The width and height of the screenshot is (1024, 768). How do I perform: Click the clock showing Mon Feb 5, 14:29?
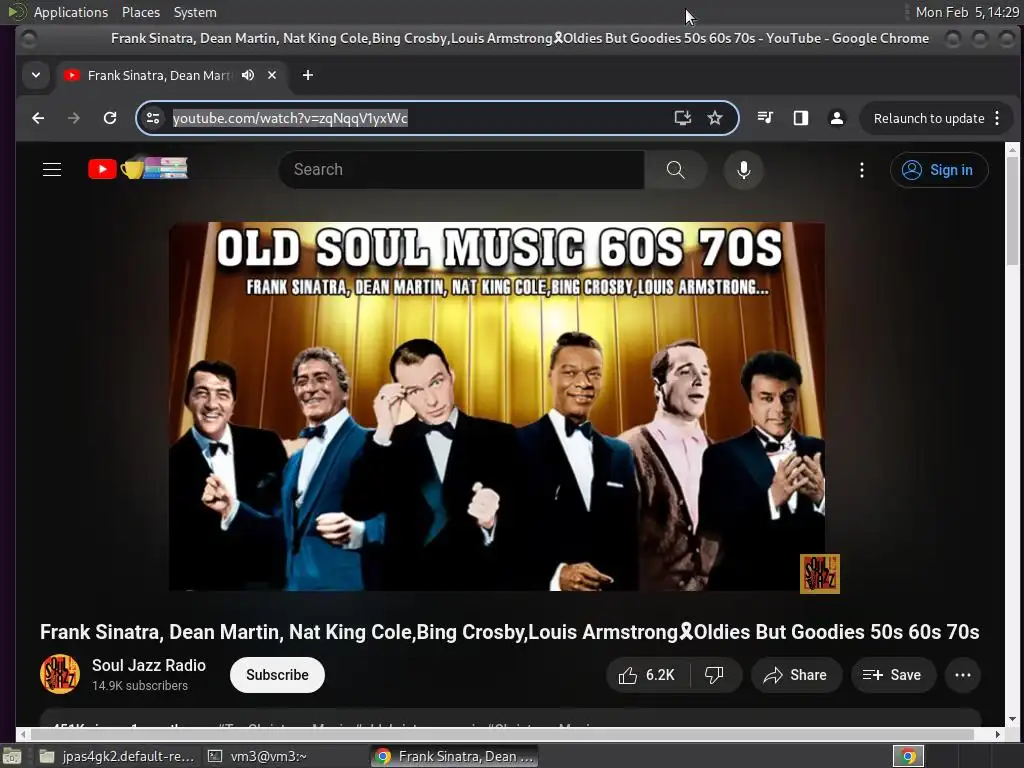pyautogui.click(x=967, y=12)
